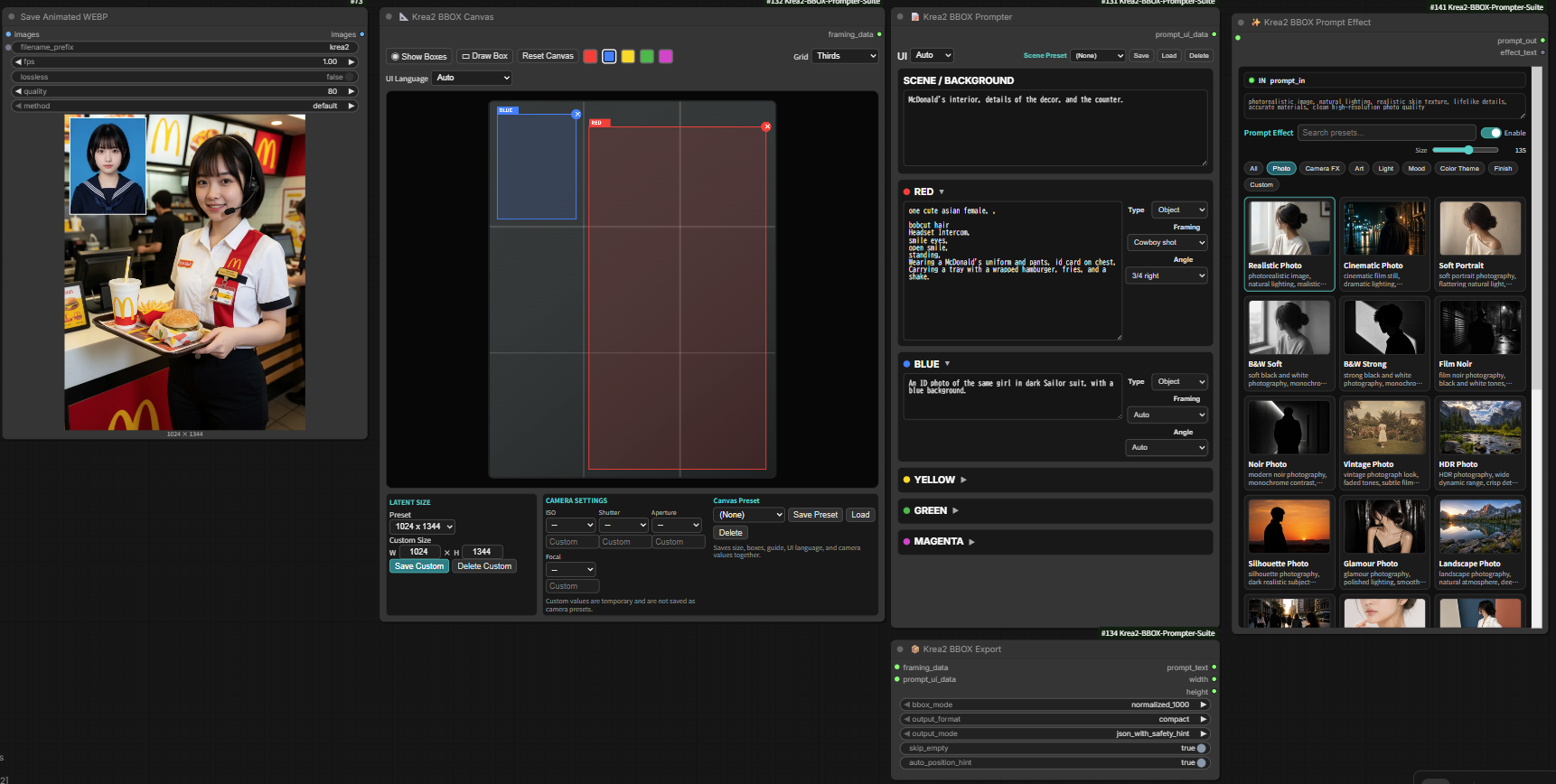The width and height of the screenshot is (1556, 784).
Task: Click the Scene / Background text area
Action: [x=1055, y=128]
